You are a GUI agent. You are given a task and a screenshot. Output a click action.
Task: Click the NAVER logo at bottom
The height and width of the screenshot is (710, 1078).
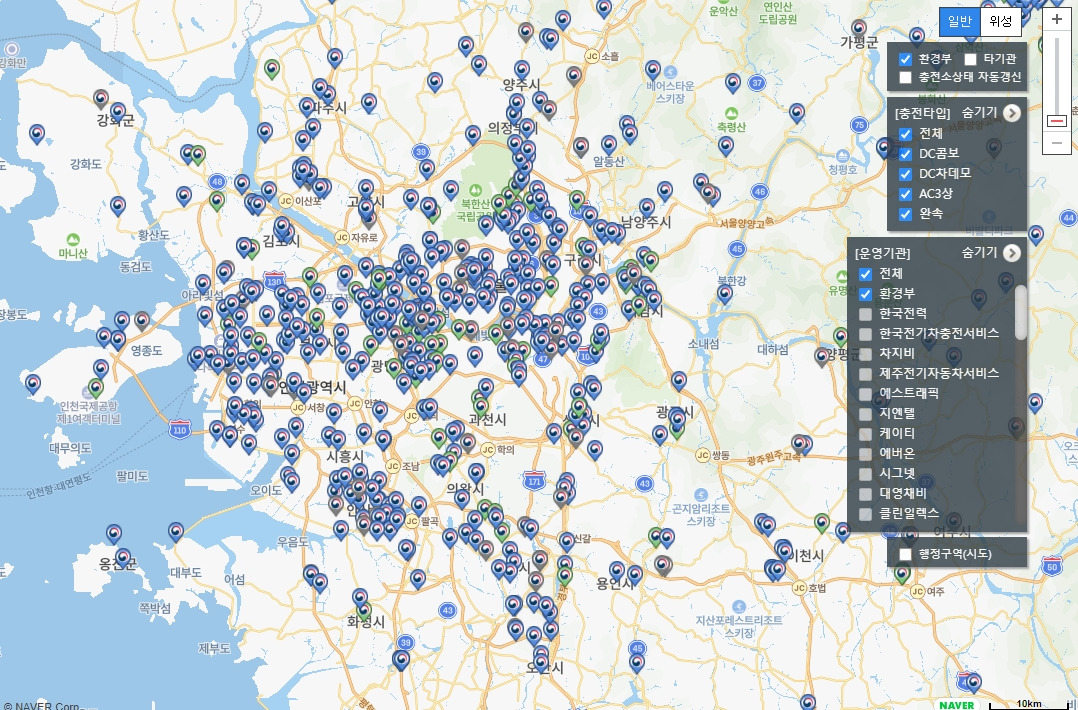pos(958,705)
